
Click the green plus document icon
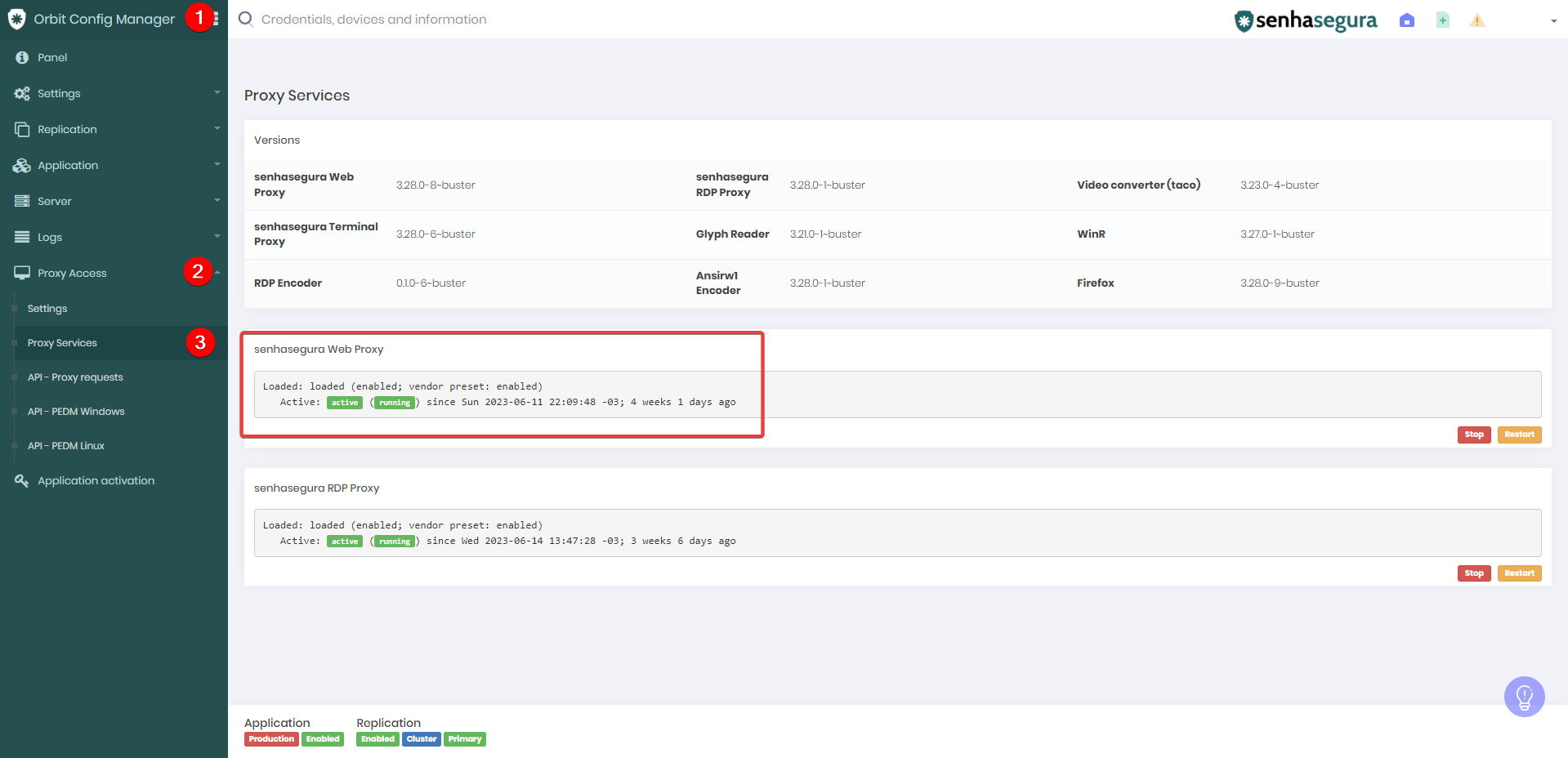coord(1442,20)
